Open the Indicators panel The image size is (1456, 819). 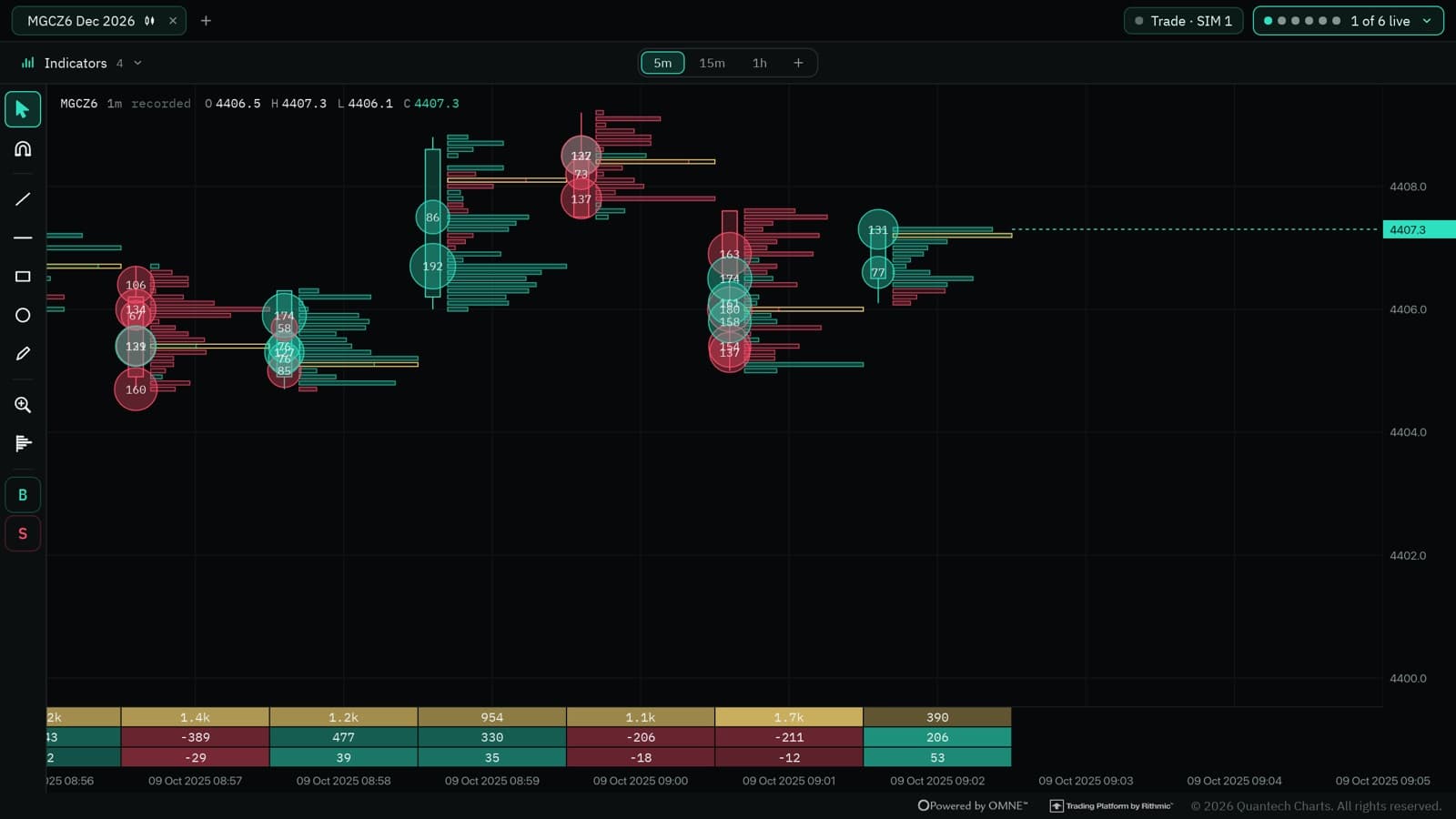[82, 63]
